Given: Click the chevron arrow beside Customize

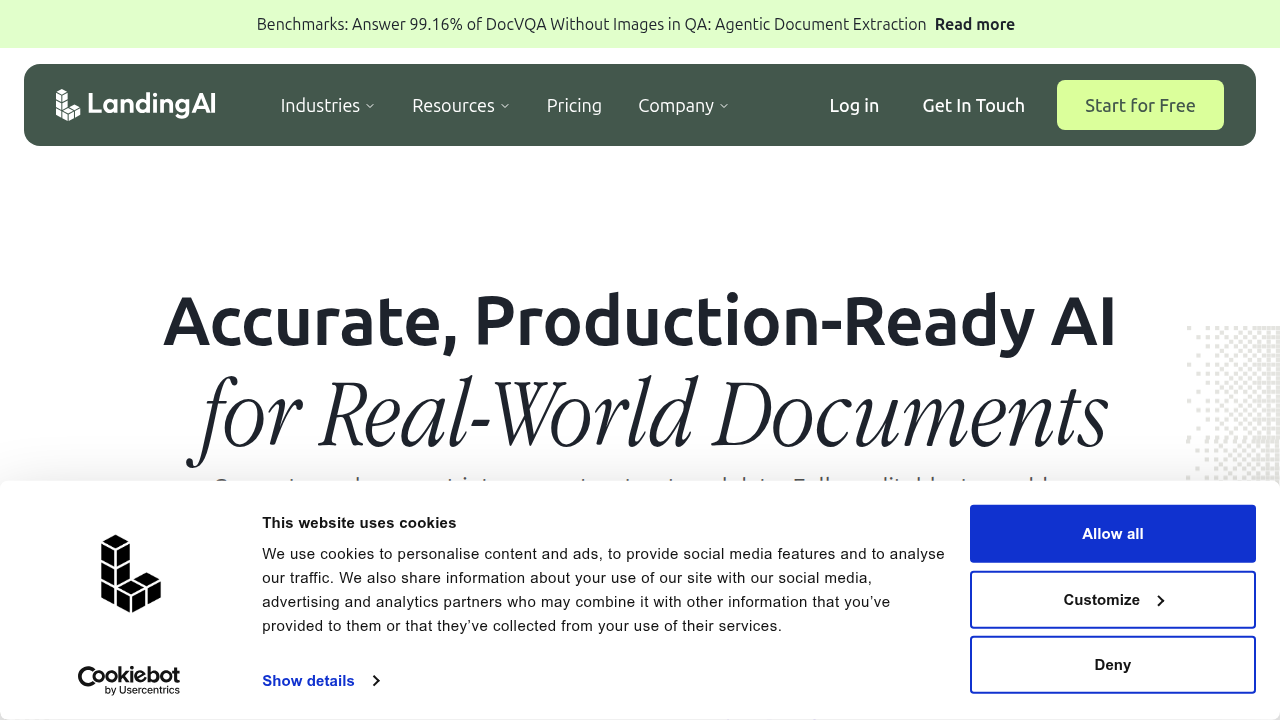Looking at the screenshot, I should coord(1161,600).
